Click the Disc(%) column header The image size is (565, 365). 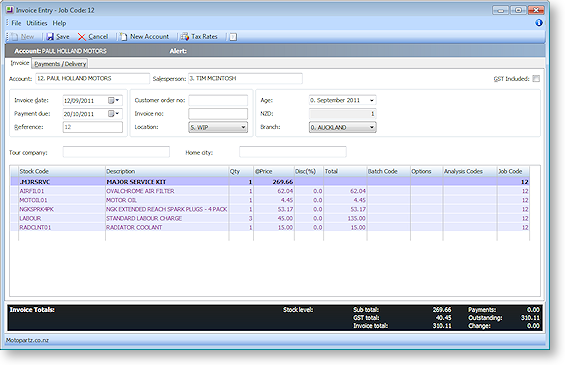309,172
